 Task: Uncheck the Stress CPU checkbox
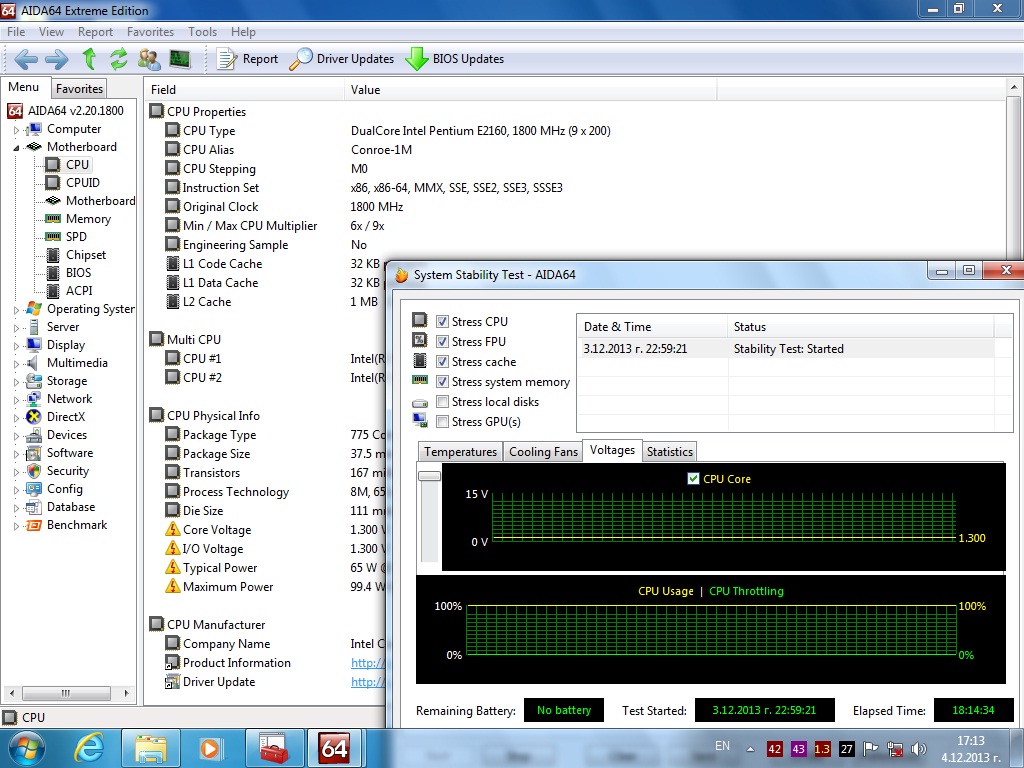coord(442,321)
